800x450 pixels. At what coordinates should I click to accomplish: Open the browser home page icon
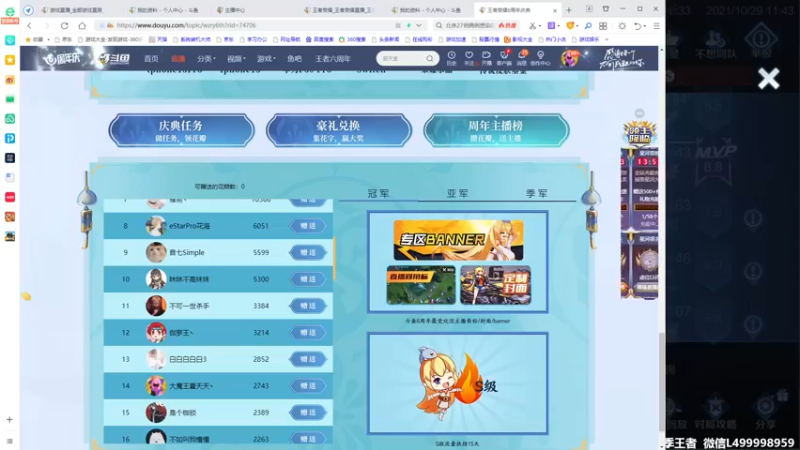pyautogui.click(x=82, y=25)
